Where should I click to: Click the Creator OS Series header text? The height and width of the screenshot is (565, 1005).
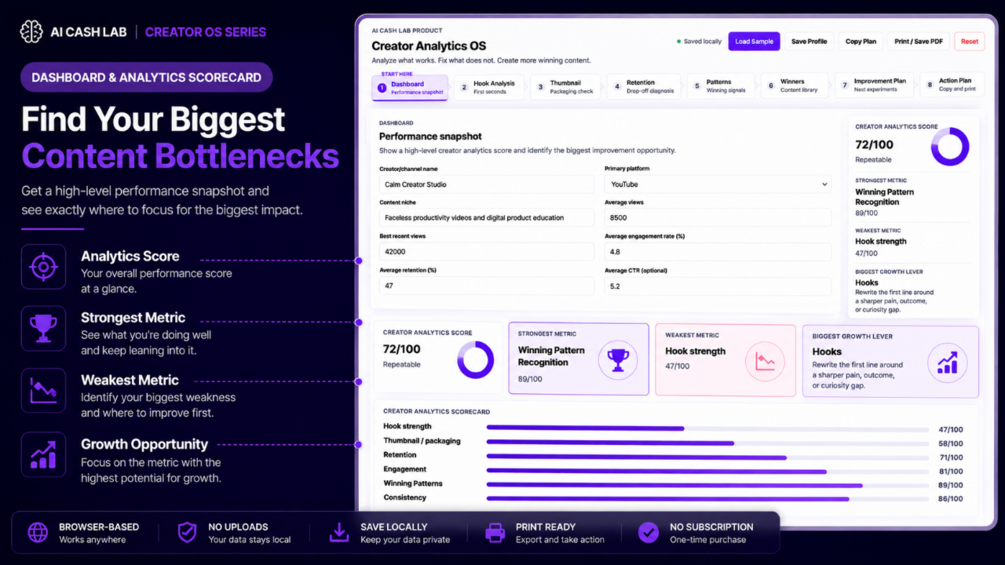coord(205,32)
